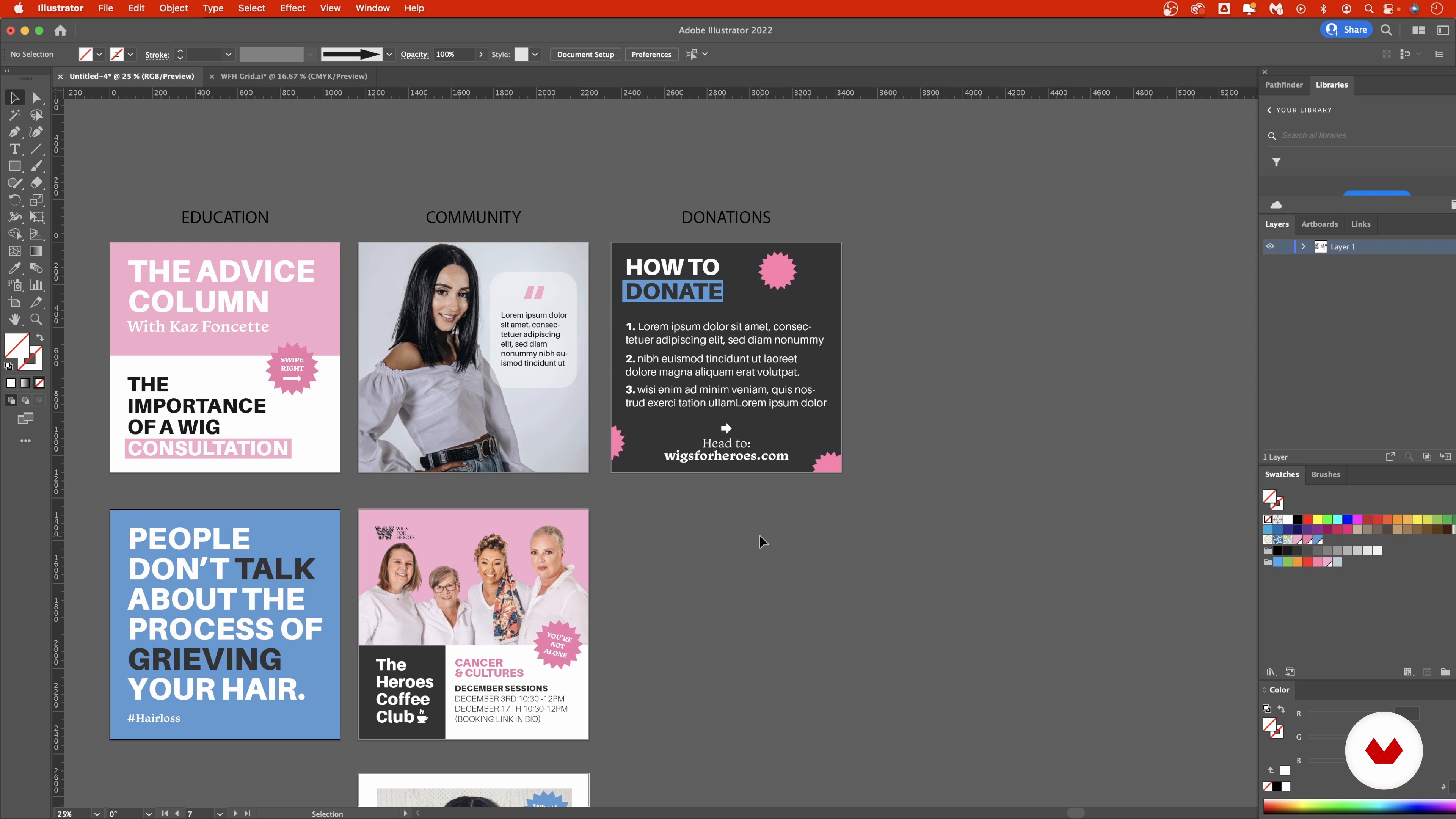
Task: Click the Libraries filter funnel icon
Action: coord(1276,162)
